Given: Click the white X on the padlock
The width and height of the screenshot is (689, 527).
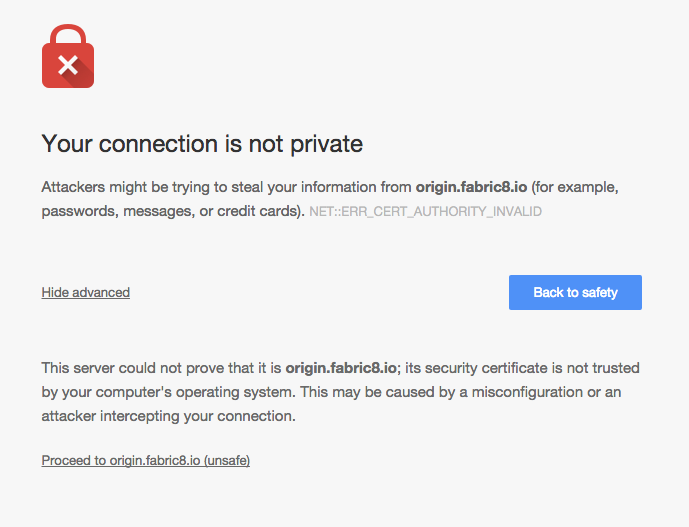Looking at the screenshot, I should coord(67,66).
